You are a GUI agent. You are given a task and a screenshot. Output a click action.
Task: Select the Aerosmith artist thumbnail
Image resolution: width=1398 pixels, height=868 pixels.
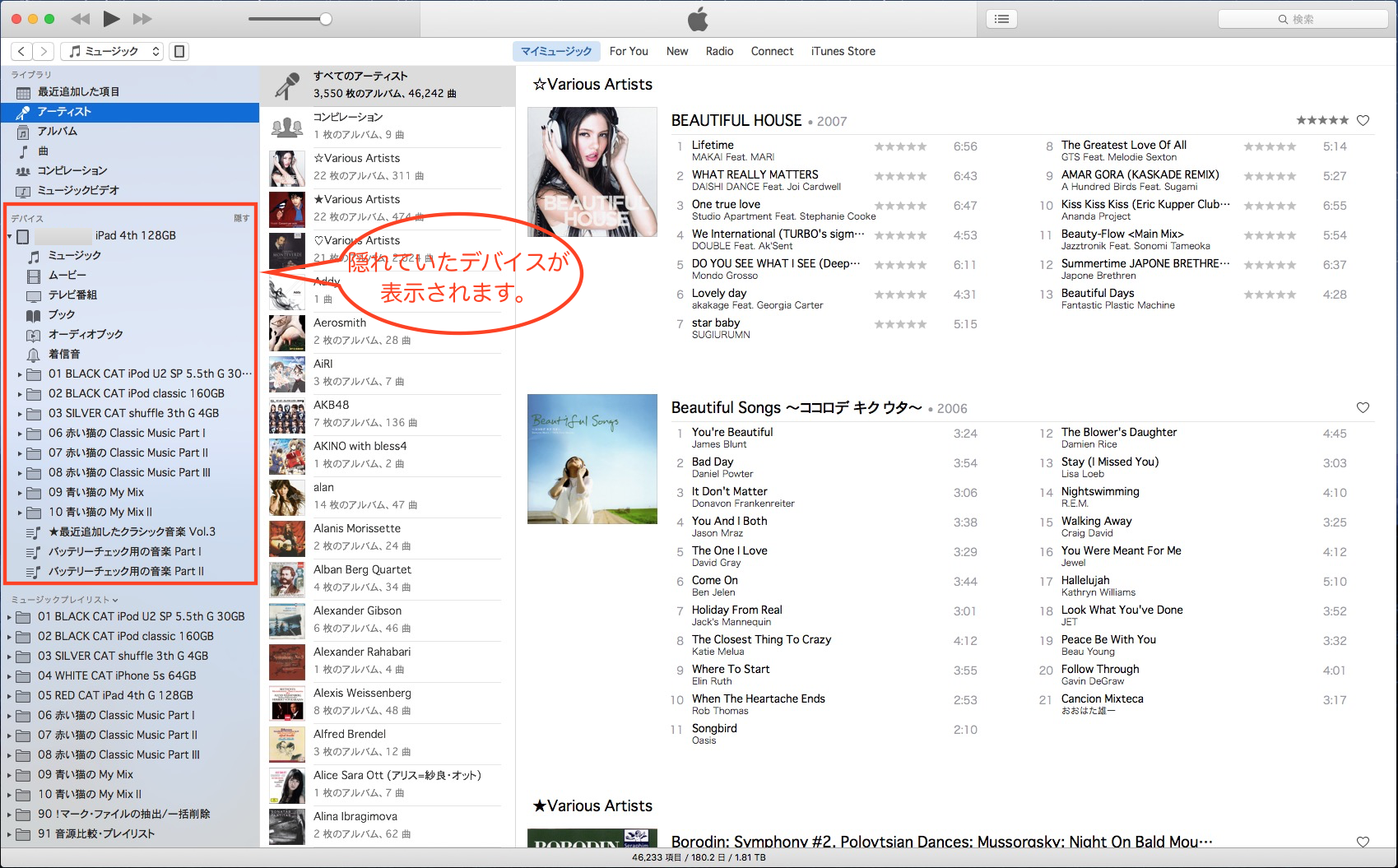[x=287, y=332]
